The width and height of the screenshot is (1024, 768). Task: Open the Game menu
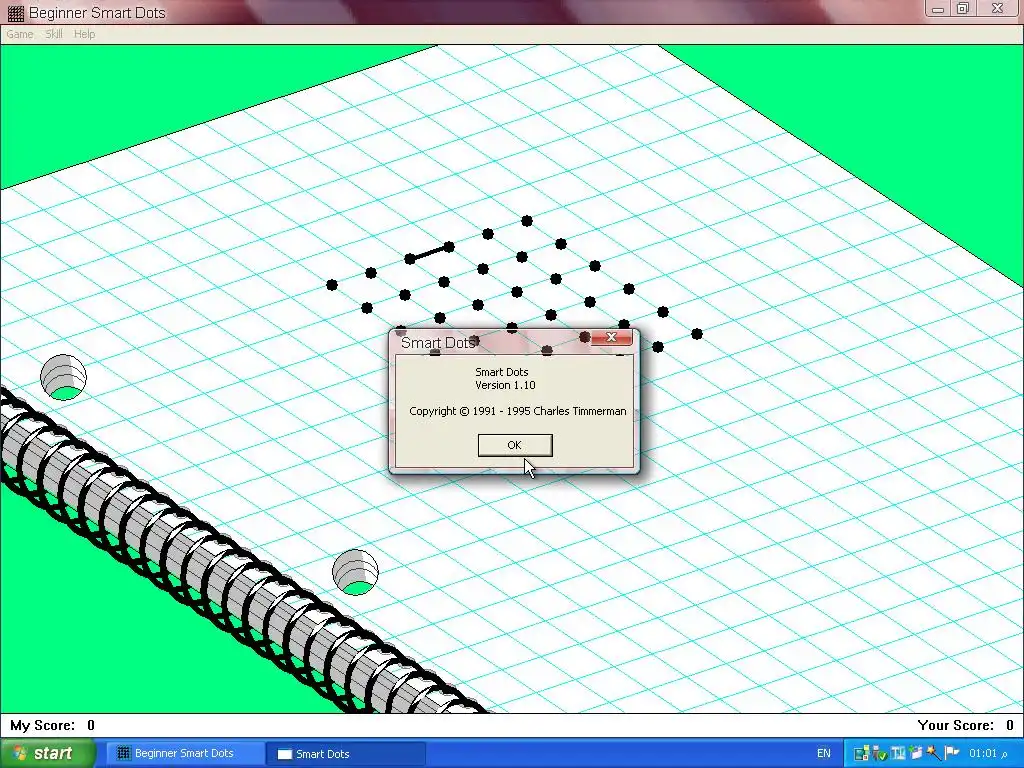pyautogui.click(x=20, y=34)
